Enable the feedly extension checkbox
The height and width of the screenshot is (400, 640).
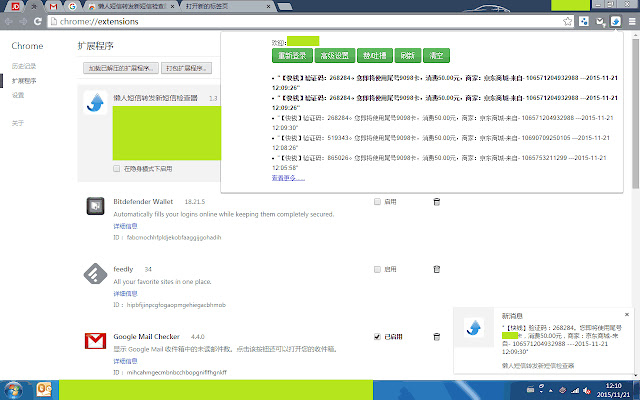click(x=377, y=269)
